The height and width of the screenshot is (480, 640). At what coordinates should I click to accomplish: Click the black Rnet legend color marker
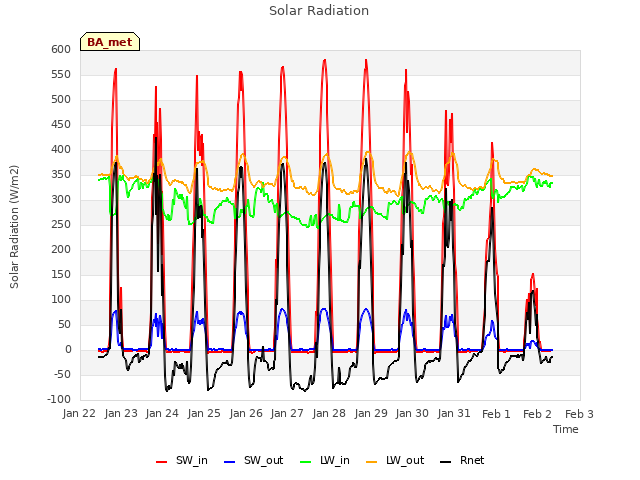click(446, 462)
